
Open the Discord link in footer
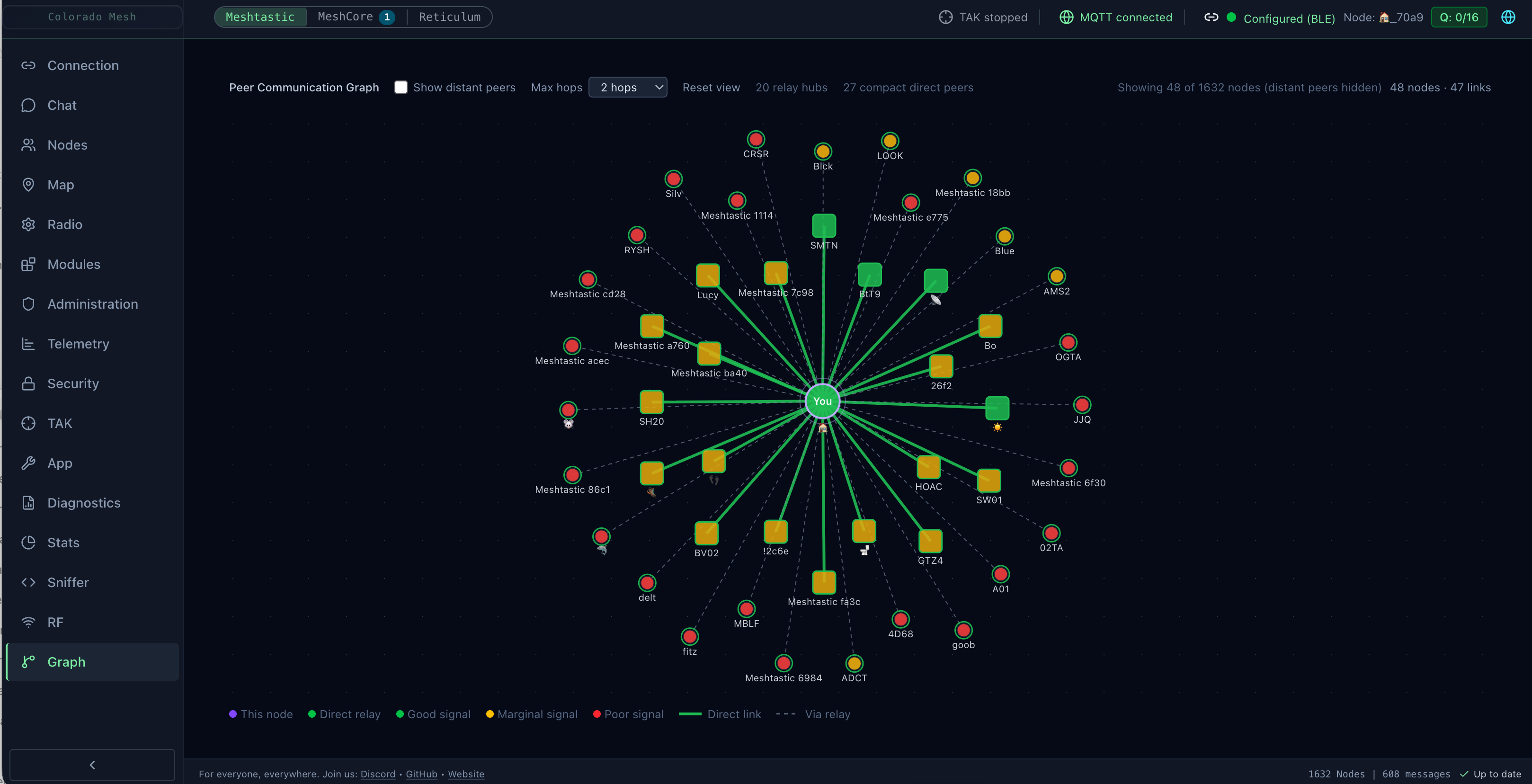[x=378, y=774]
